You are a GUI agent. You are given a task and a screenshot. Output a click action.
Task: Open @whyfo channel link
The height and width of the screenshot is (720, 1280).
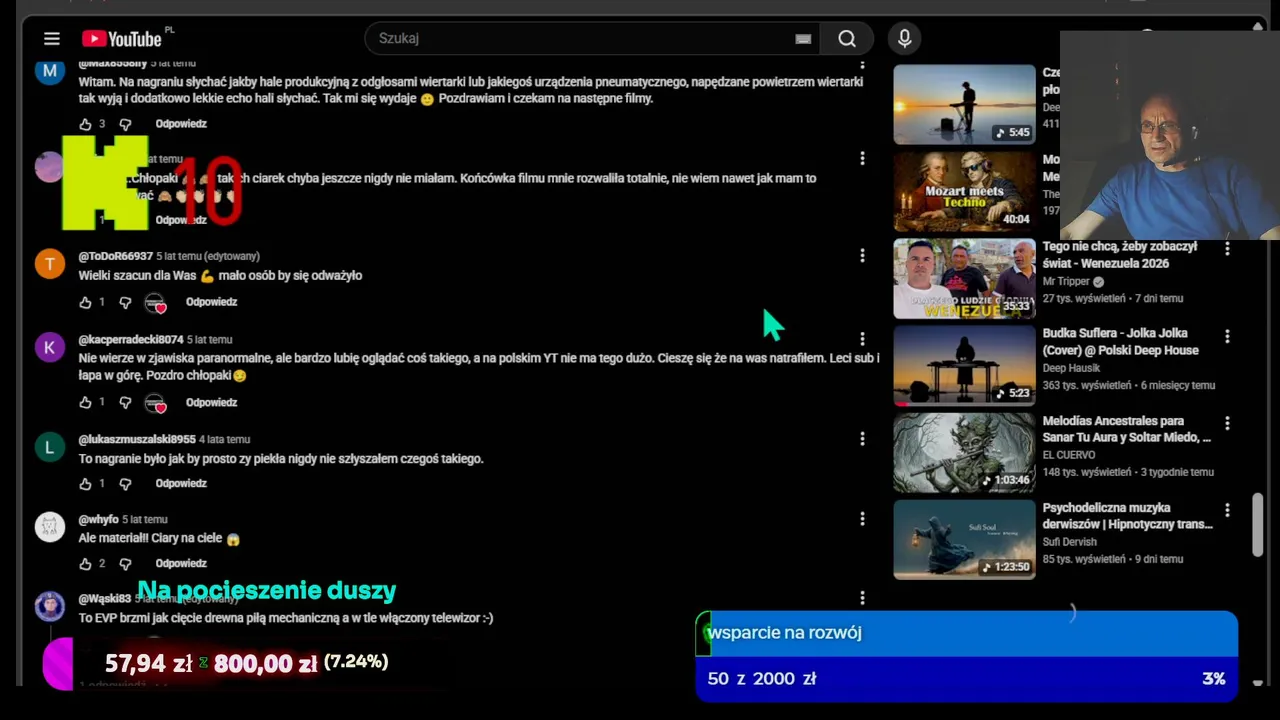[x=98, y=519]
